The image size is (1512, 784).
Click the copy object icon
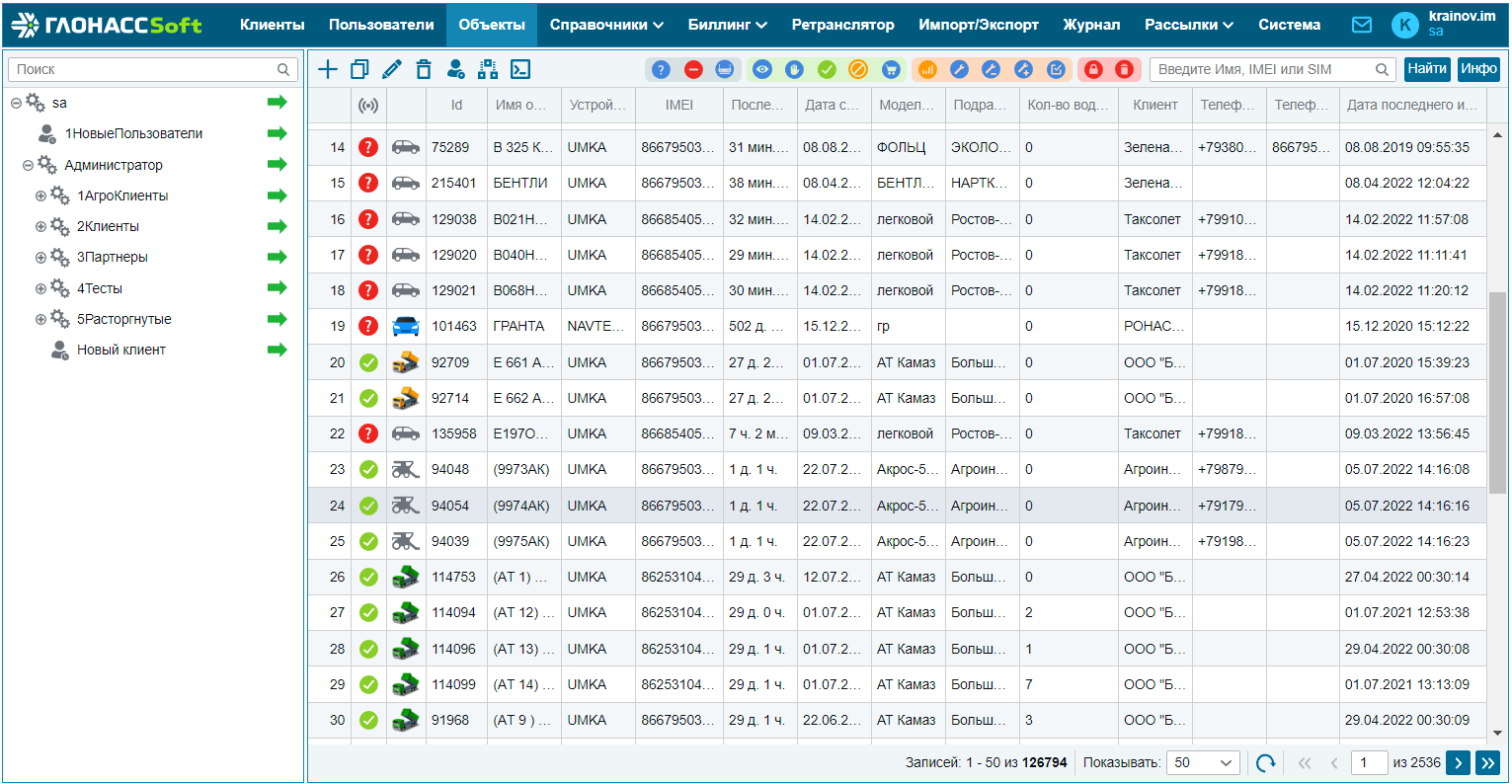click(359, 69)
